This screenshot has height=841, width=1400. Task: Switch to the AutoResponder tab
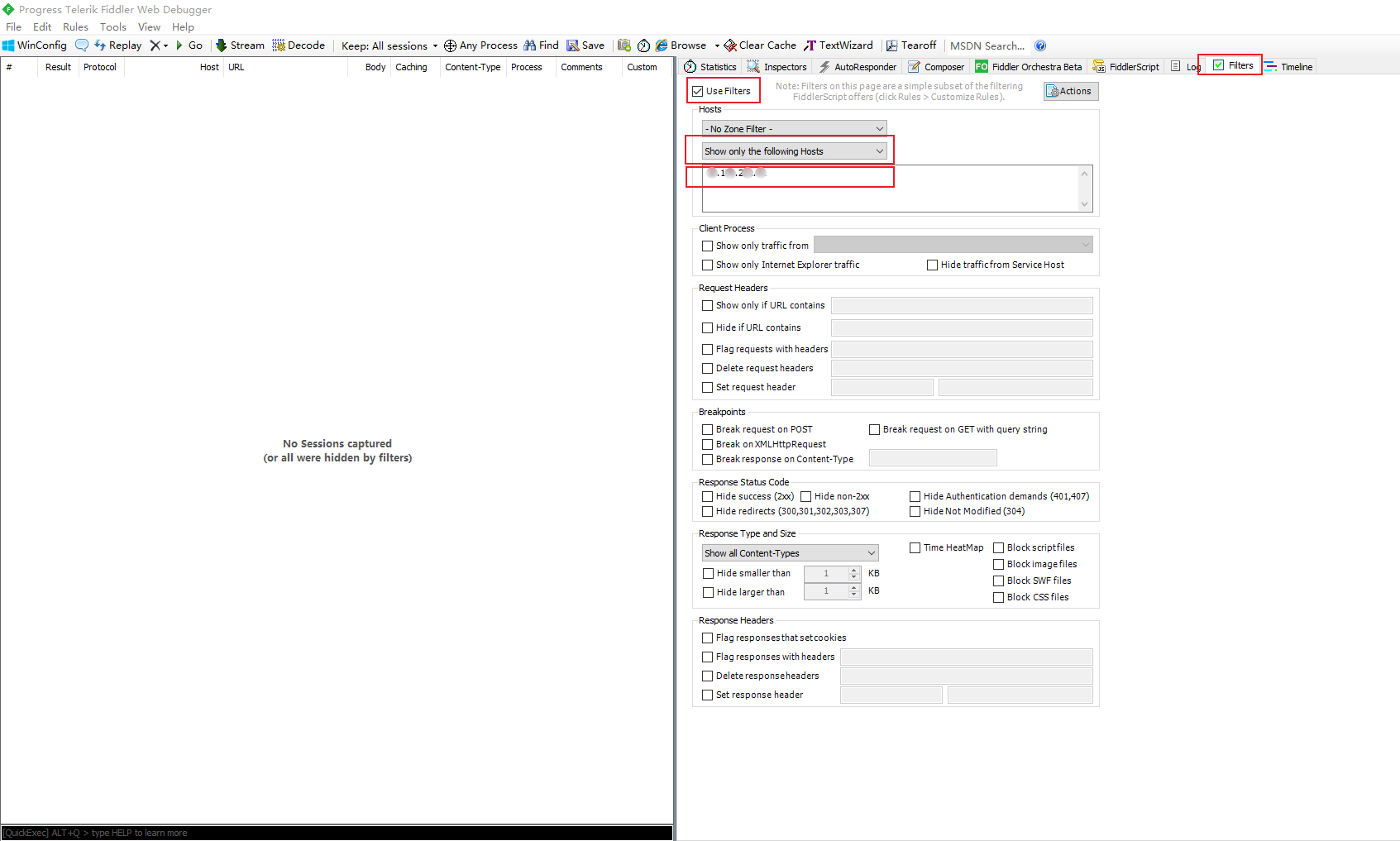point(857,67)
